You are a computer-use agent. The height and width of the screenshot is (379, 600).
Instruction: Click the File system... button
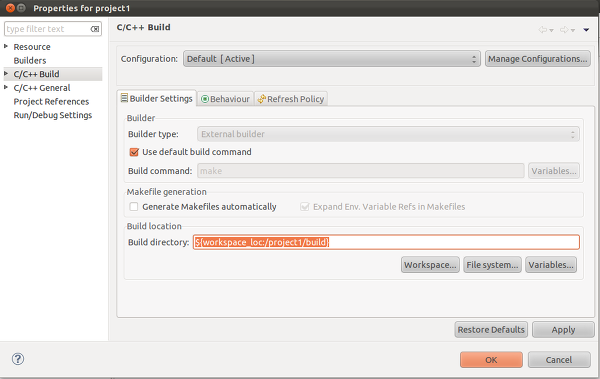tap(492, 265)
